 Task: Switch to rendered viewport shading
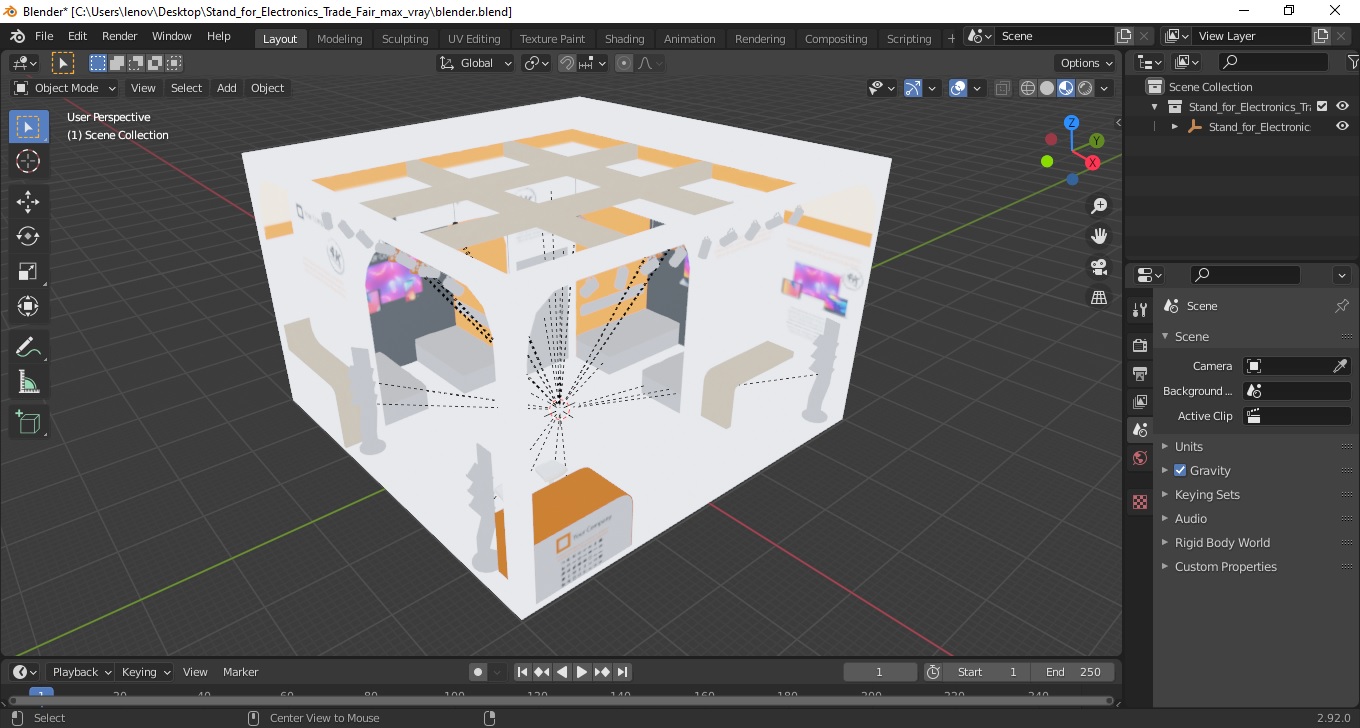pyautogui.click(x=1085, y=88)
